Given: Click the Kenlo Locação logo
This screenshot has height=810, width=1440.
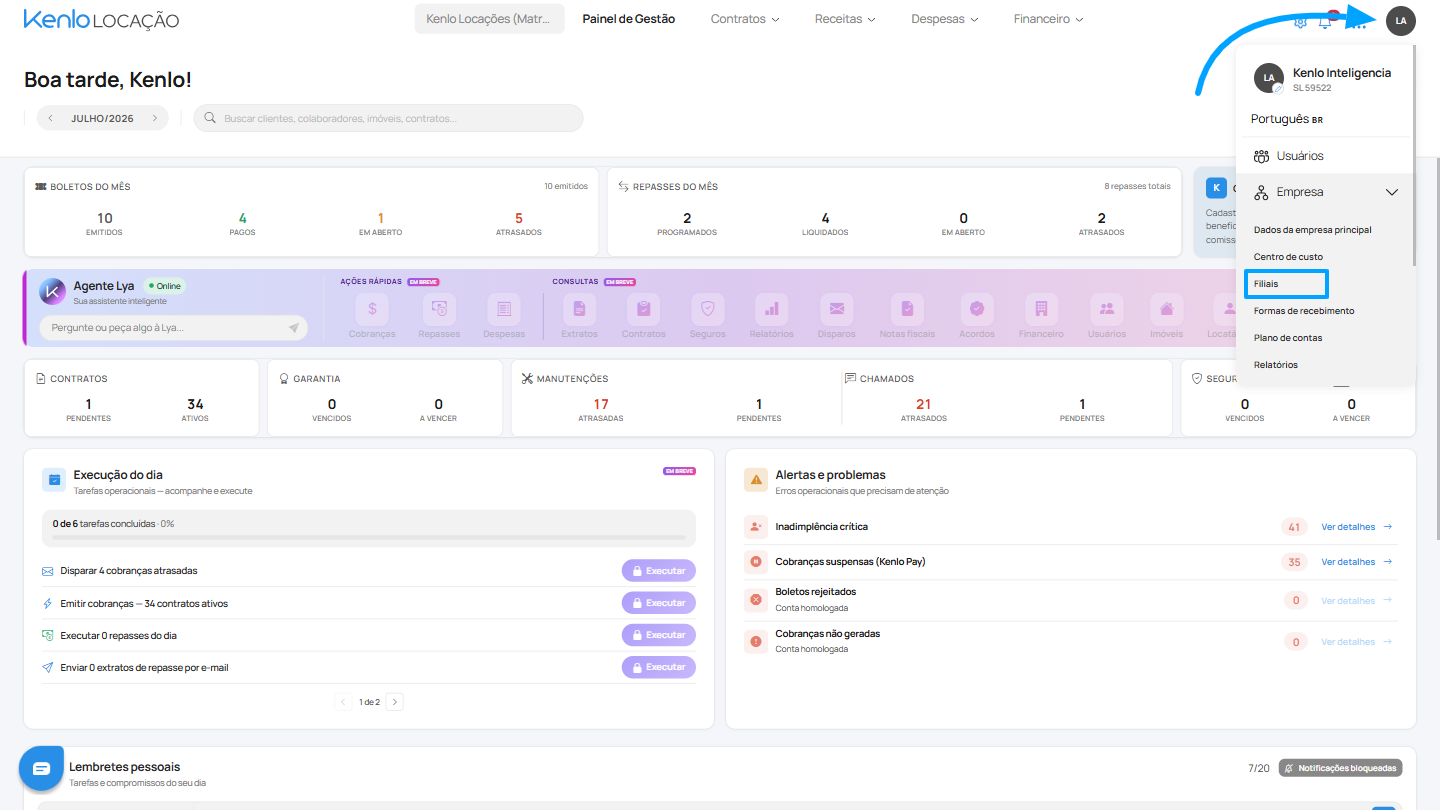Looking at the screenshot, I should pyautogui.click(x=101, y=19).
